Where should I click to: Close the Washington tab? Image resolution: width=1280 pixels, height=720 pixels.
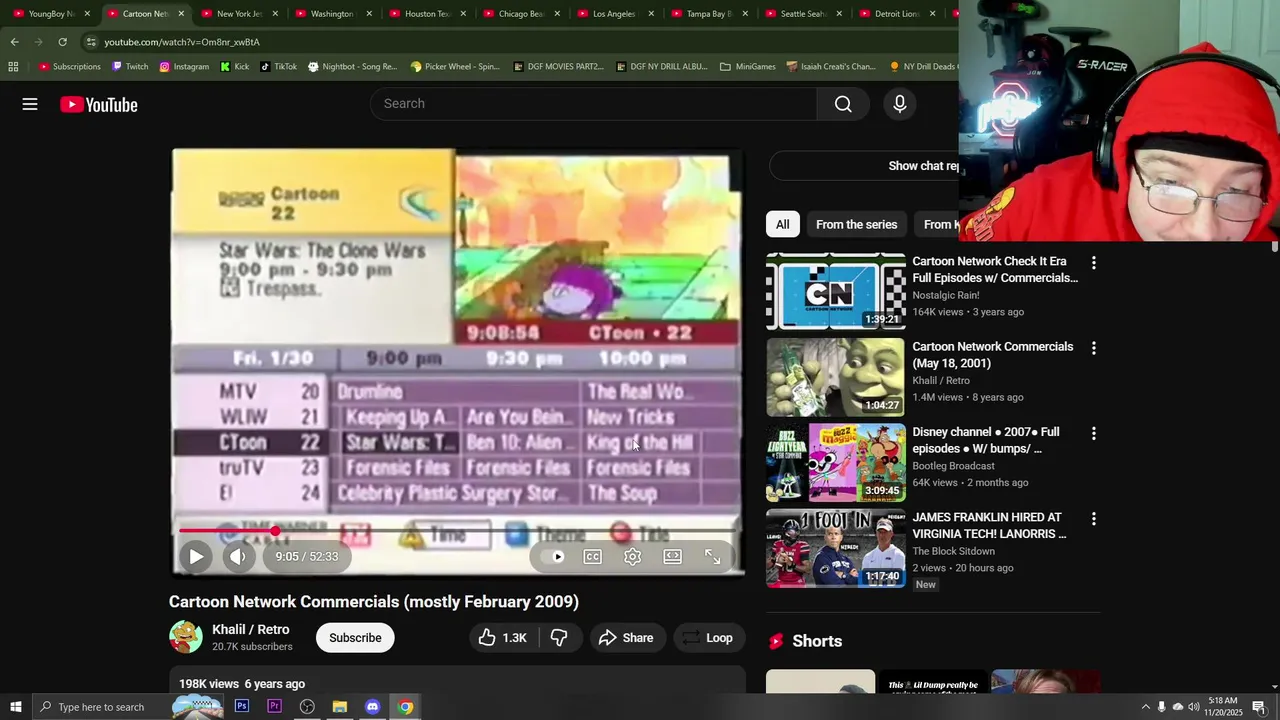pos(369,14)
